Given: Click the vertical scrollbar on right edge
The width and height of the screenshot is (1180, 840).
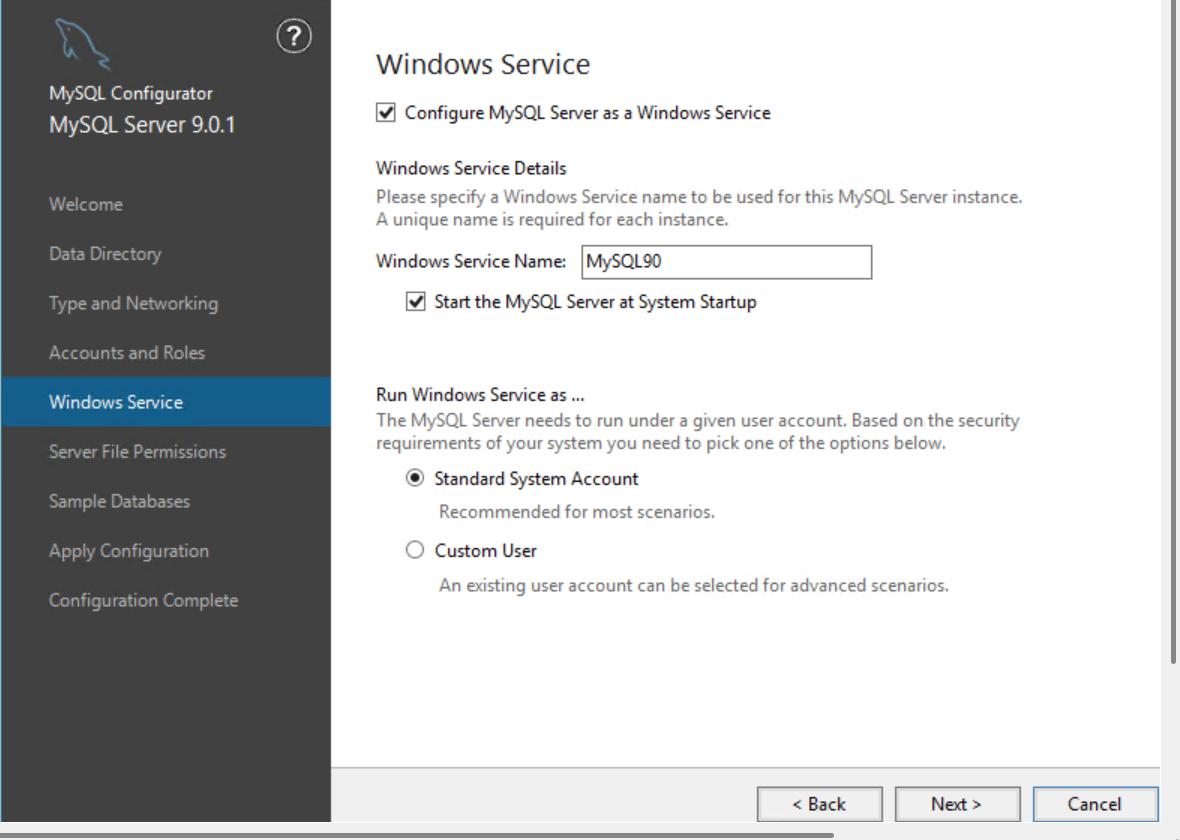Looking at the screenshot, I should point(1173,331).
